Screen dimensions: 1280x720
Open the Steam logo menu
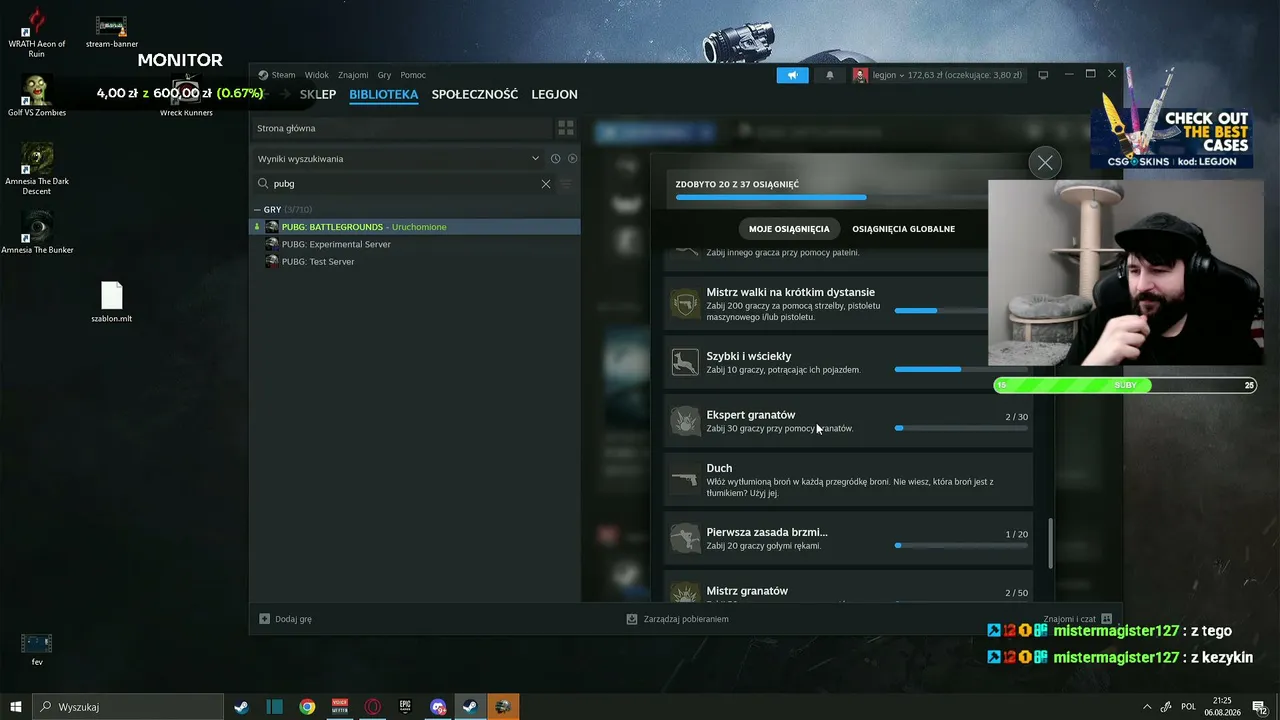click(277, 75)
